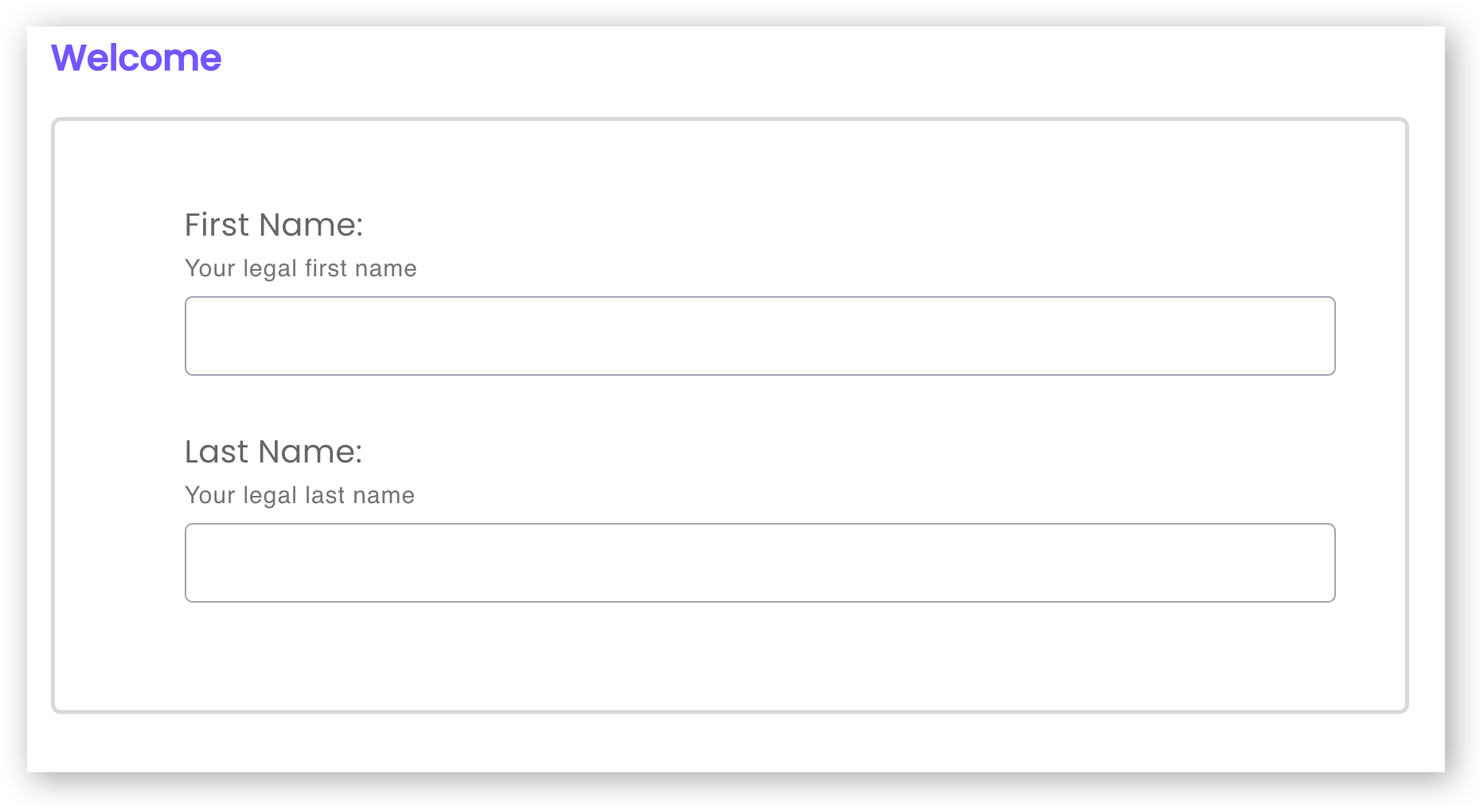Click the First Name text input
This screenshot has height=812, width=1484.
(760, 336)
